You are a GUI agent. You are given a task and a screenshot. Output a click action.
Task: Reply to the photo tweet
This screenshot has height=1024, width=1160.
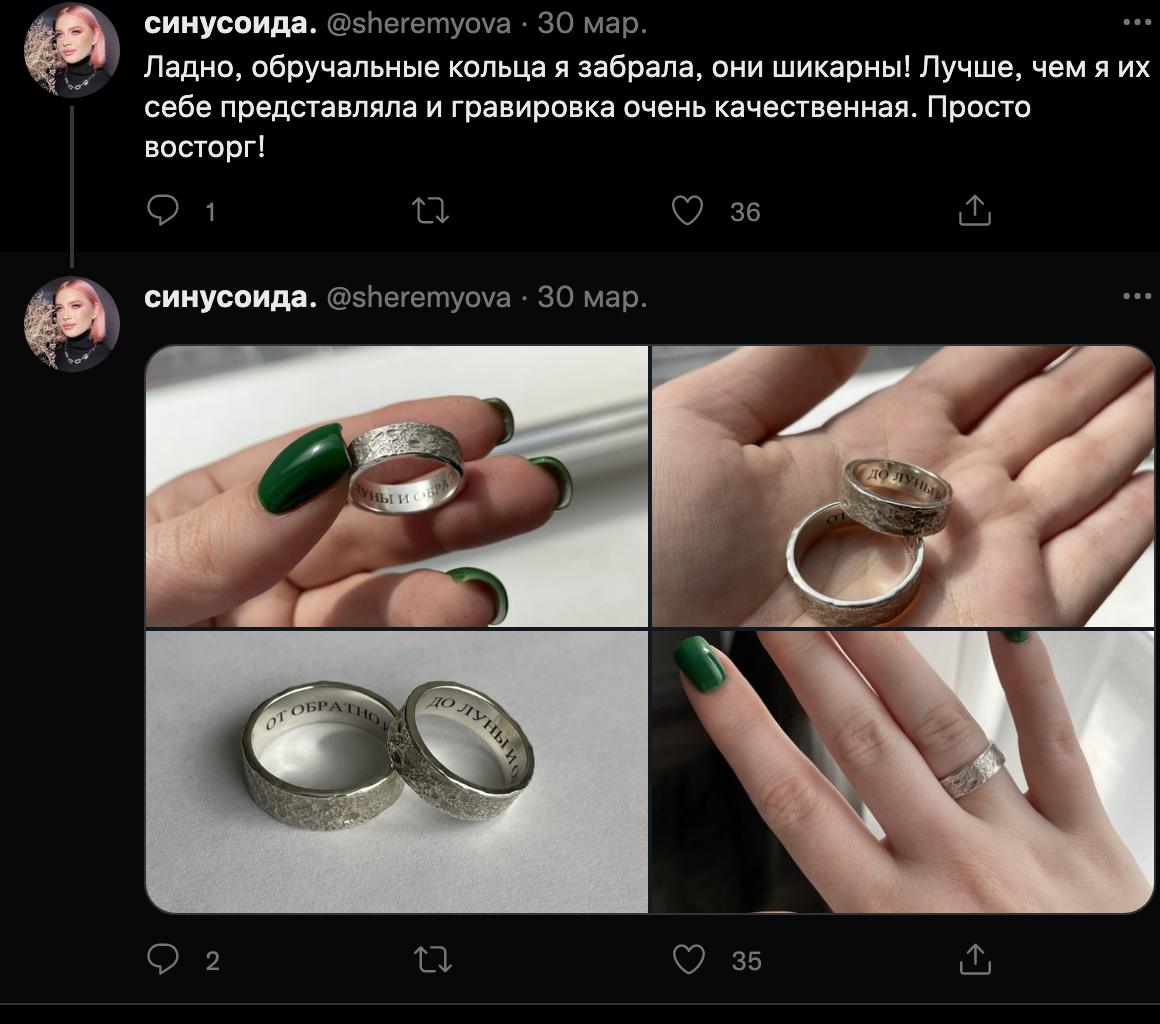(x=164, y=960)
